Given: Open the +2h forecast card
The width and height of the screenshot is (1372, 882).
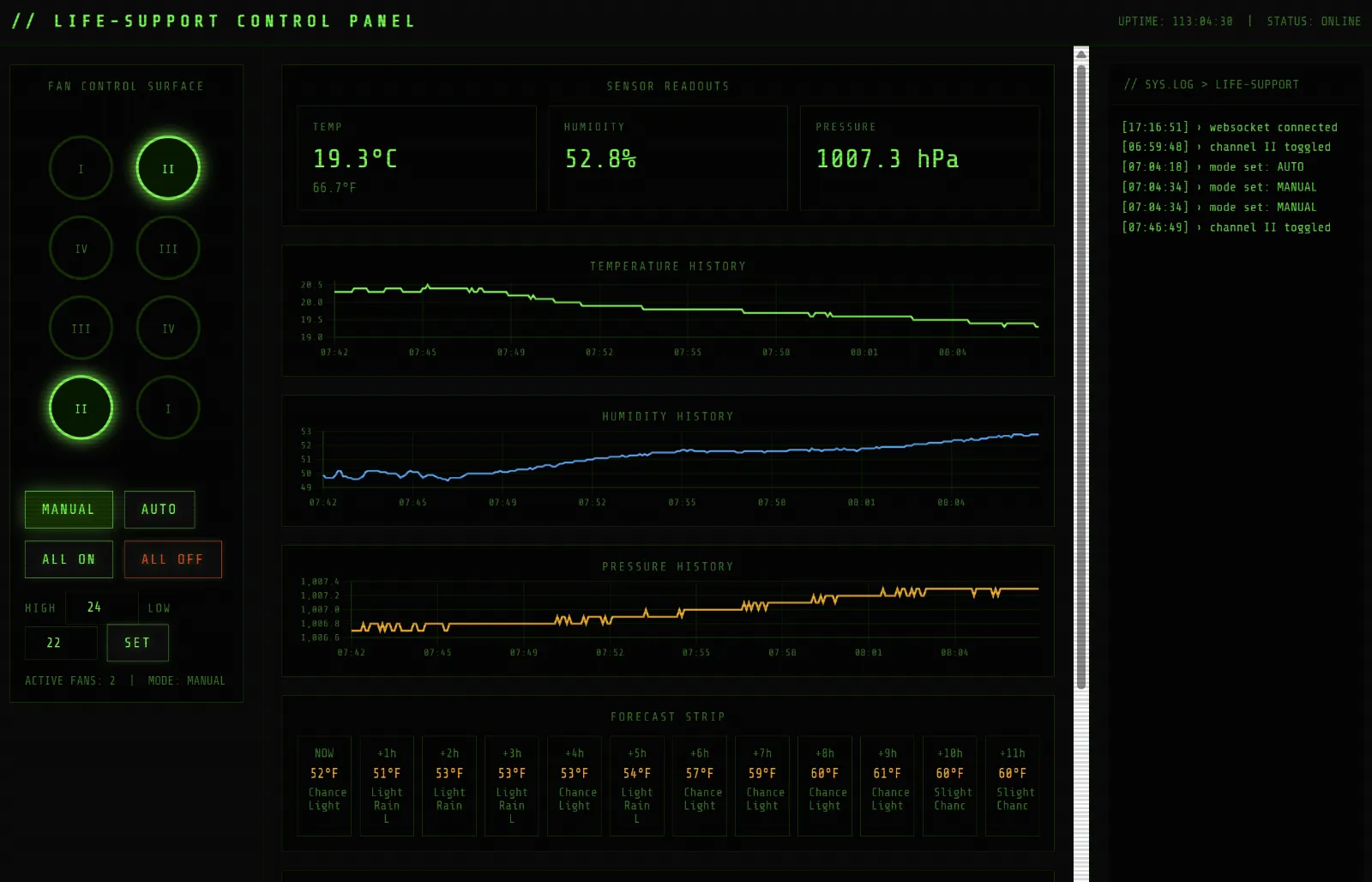Looking at the screenshot, I should tap(449, 786).
